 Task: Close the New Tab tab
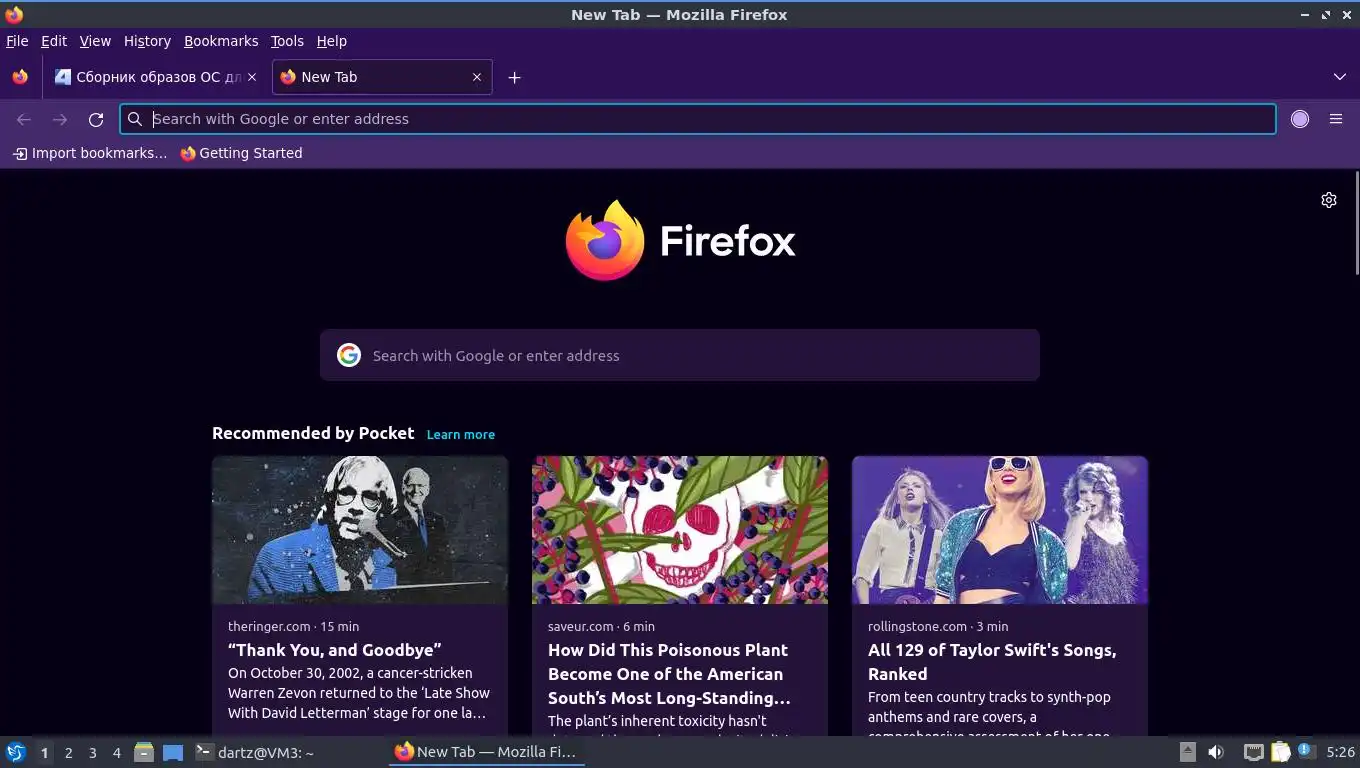click(477, 77)
